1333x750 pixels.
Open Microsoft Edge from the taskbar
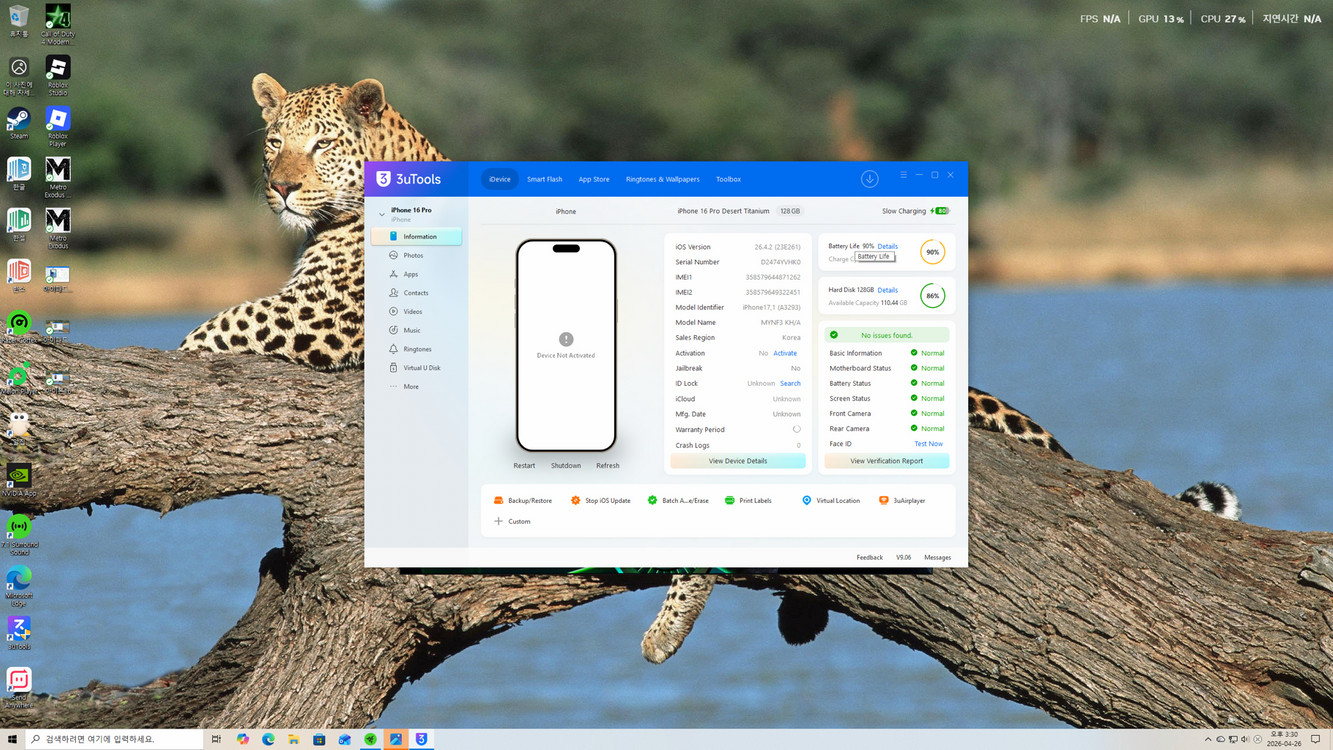coord(268,740)
